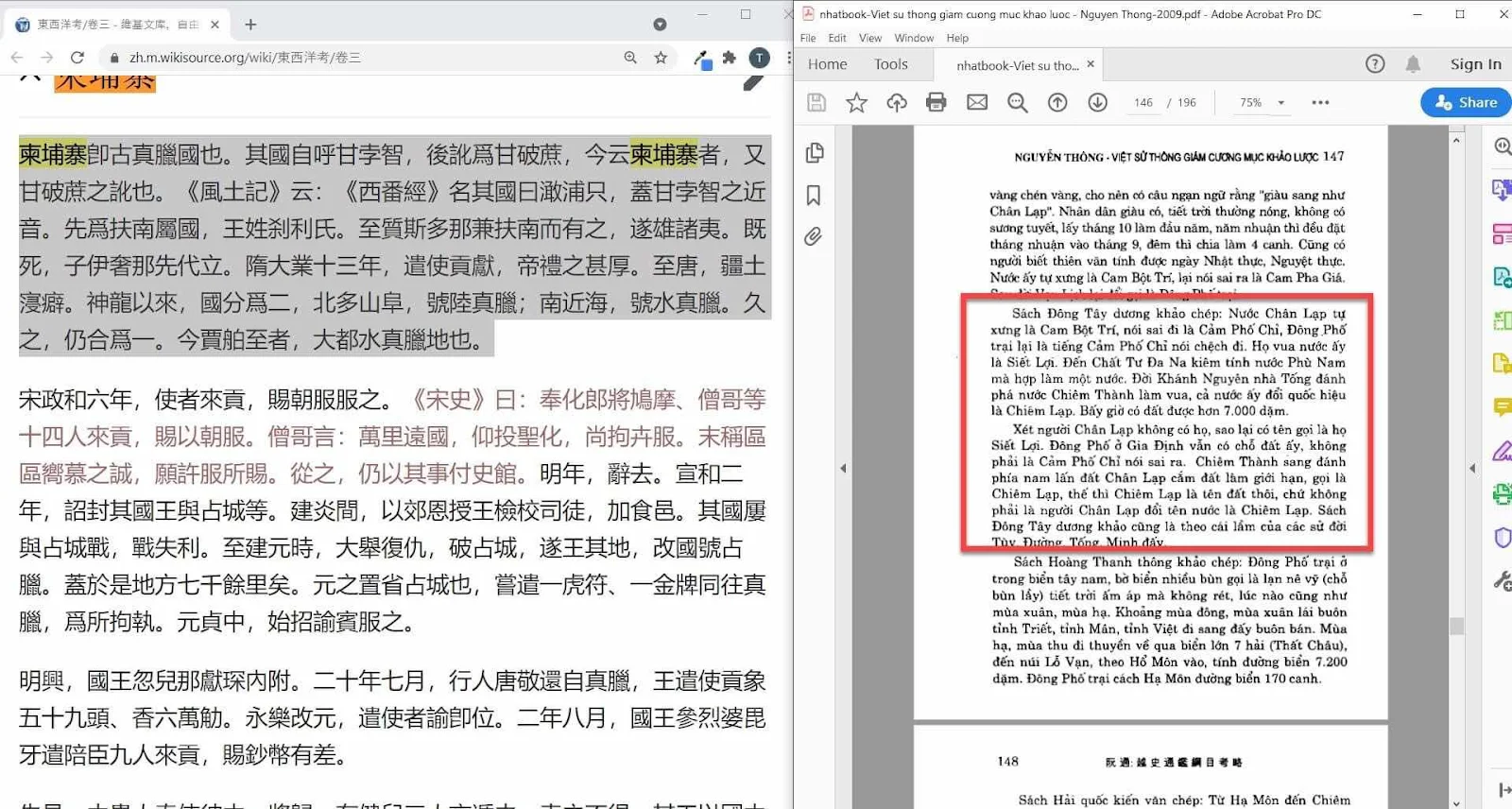Go to previous page up arrow
Image resolution: width=1512 pixels, height=809 pixels.
1057,102
